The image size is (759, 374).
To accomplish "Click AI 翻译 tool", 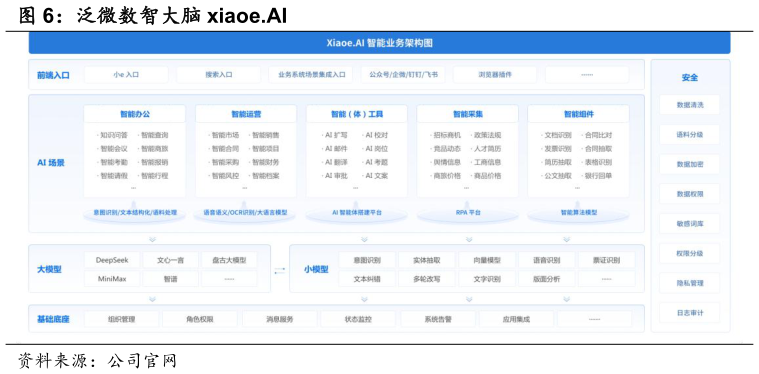I will click(x=336, y=162).
